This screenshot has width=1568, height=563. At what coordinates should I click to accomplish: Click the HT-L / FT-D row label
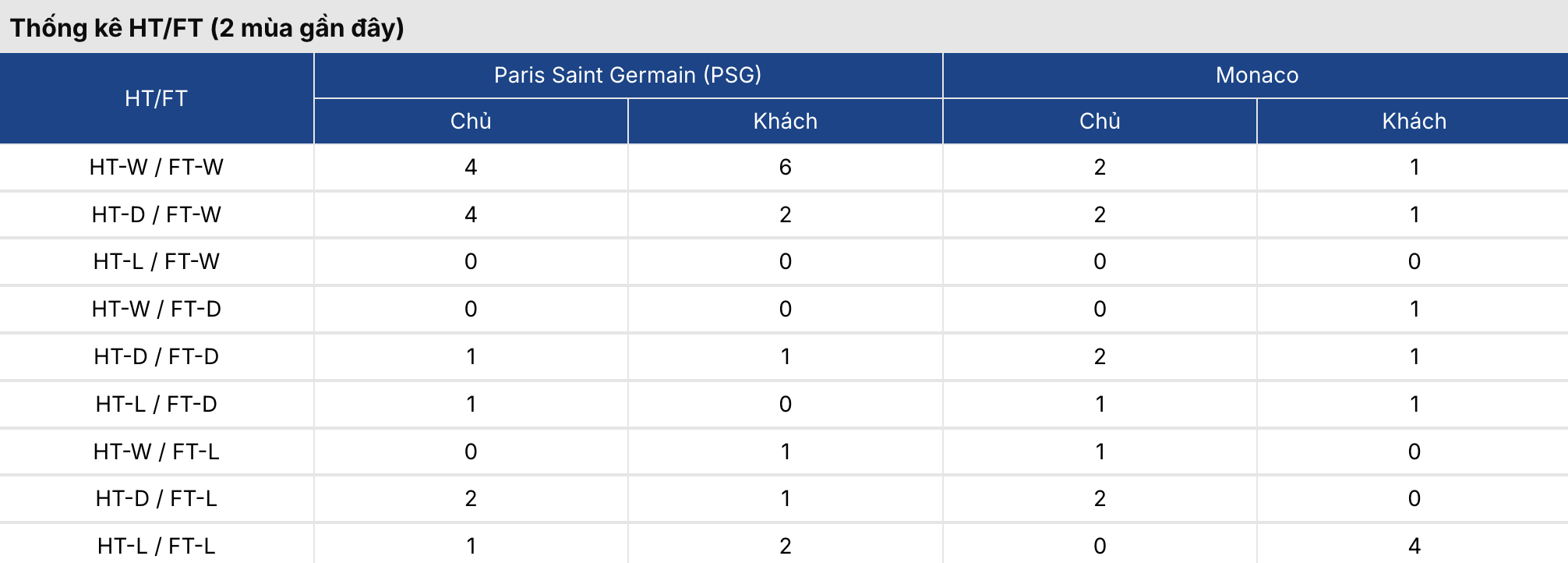click(x=156, y=404)
